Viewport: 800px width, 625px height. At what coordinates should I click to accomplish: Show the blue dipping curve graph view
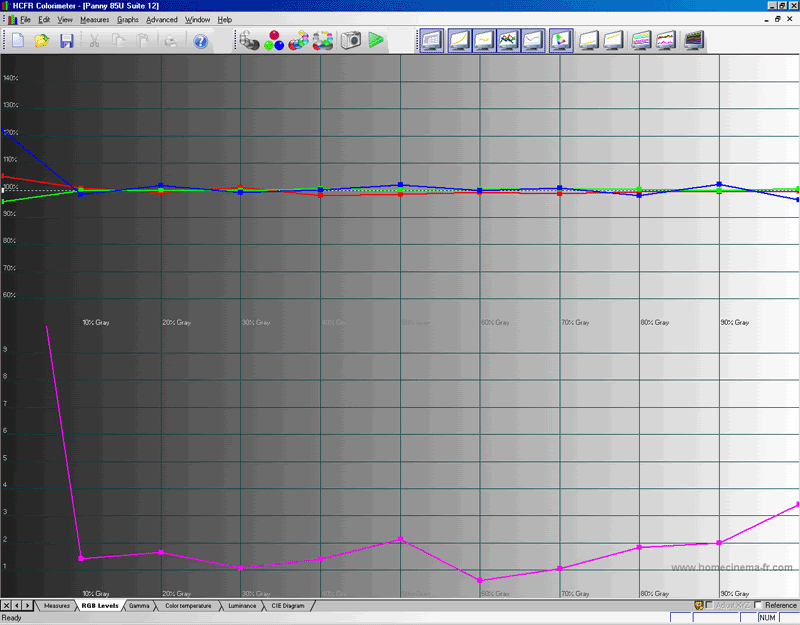[533, 40]
